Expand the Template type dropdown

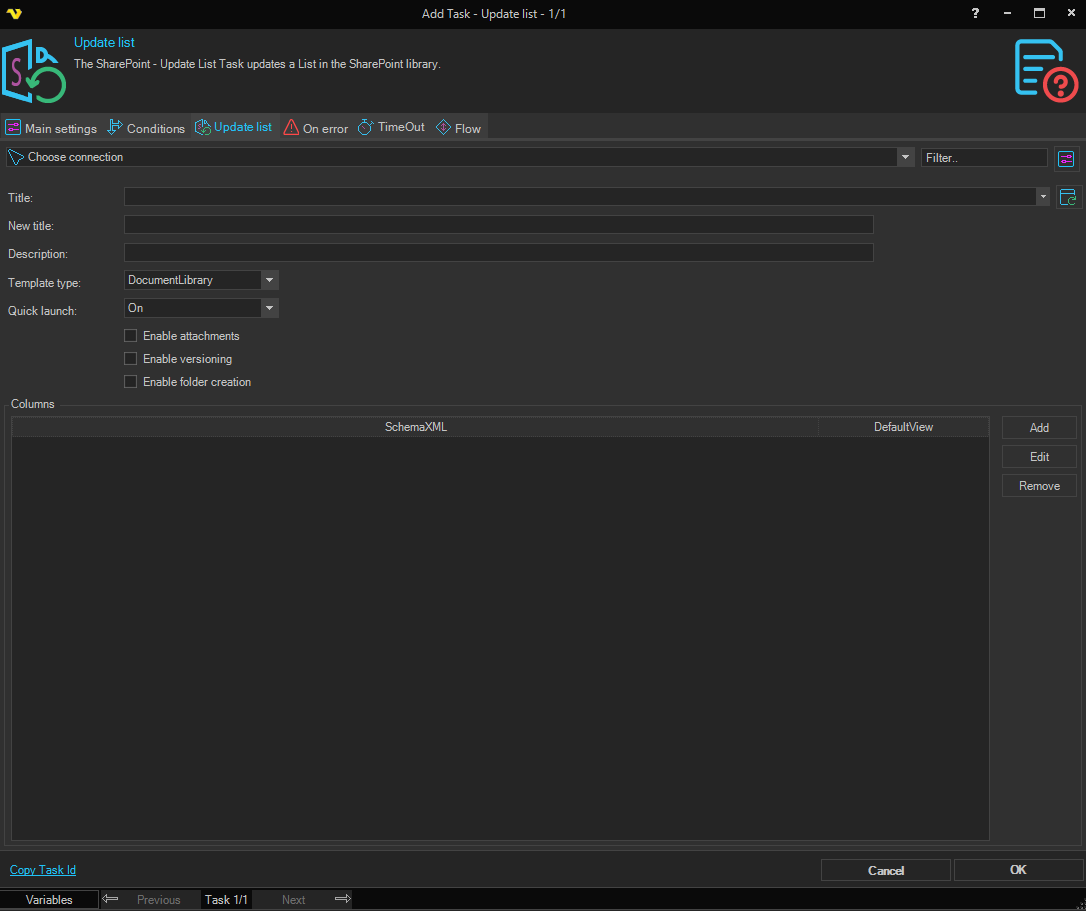(269, 280)
